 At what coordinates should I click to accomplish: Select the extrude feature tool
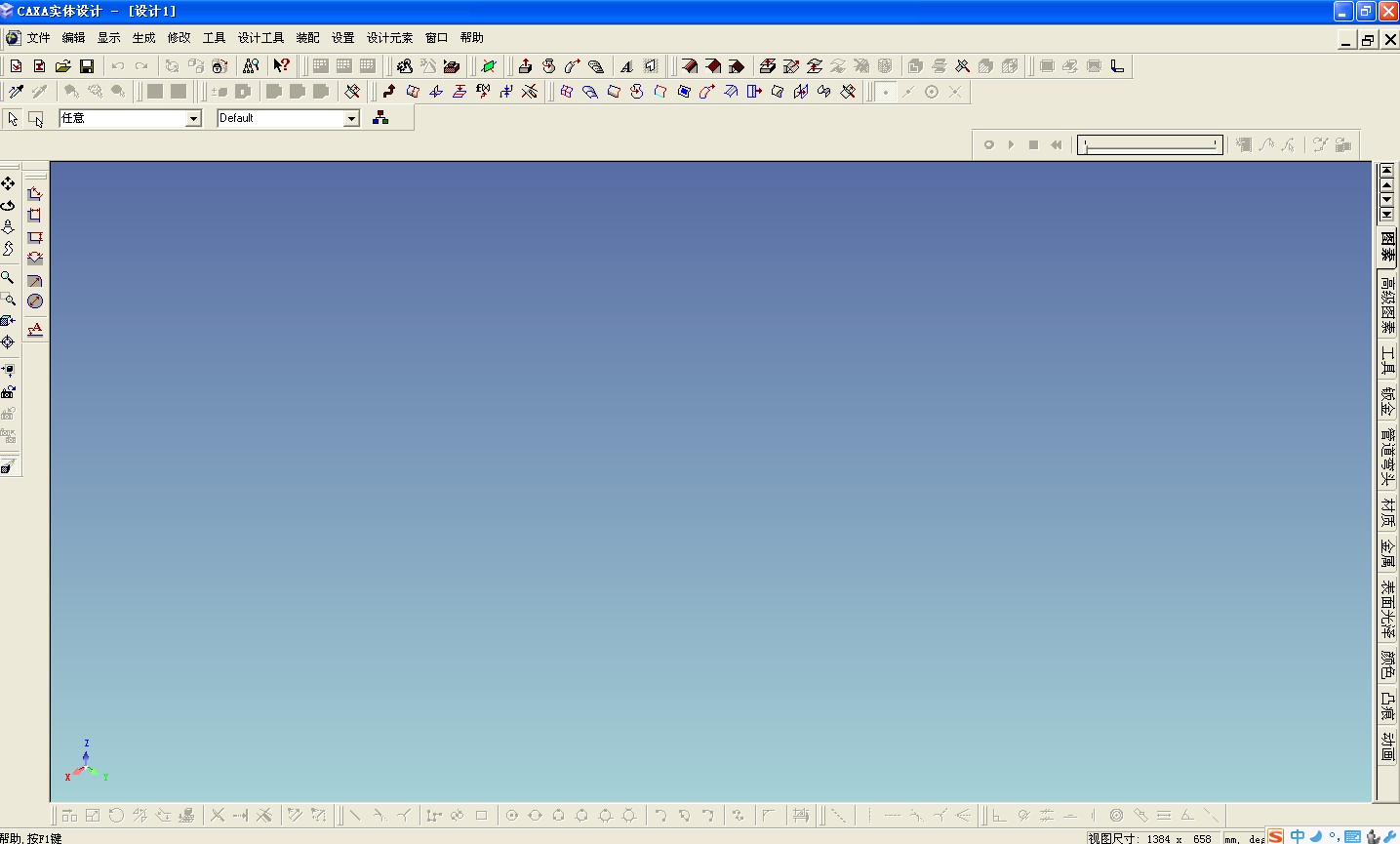point(525,66)
